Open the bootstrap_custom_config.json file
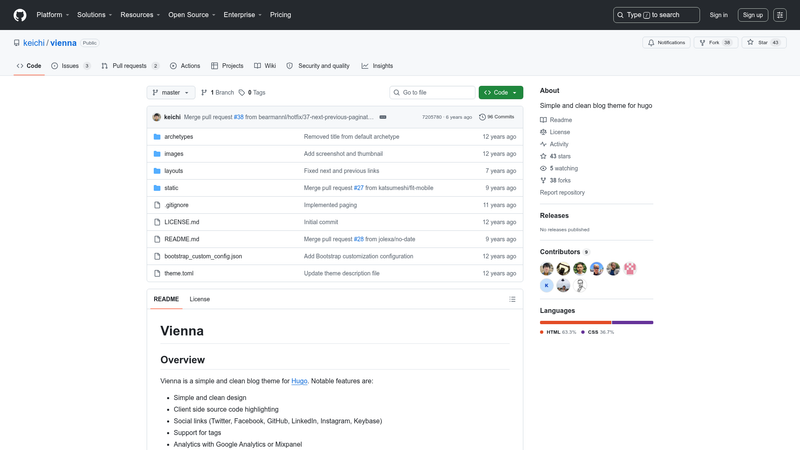 pyautogui.click(x=203, y=256)
